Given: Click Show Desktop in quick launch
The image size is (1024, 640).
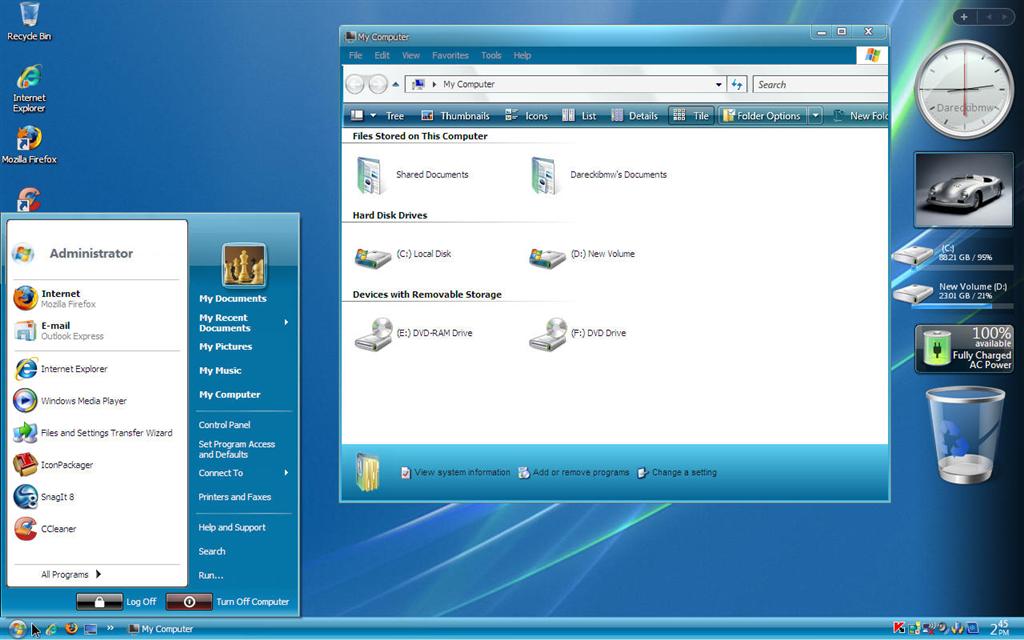Looking at the screenshot, I should coord(91,629).
